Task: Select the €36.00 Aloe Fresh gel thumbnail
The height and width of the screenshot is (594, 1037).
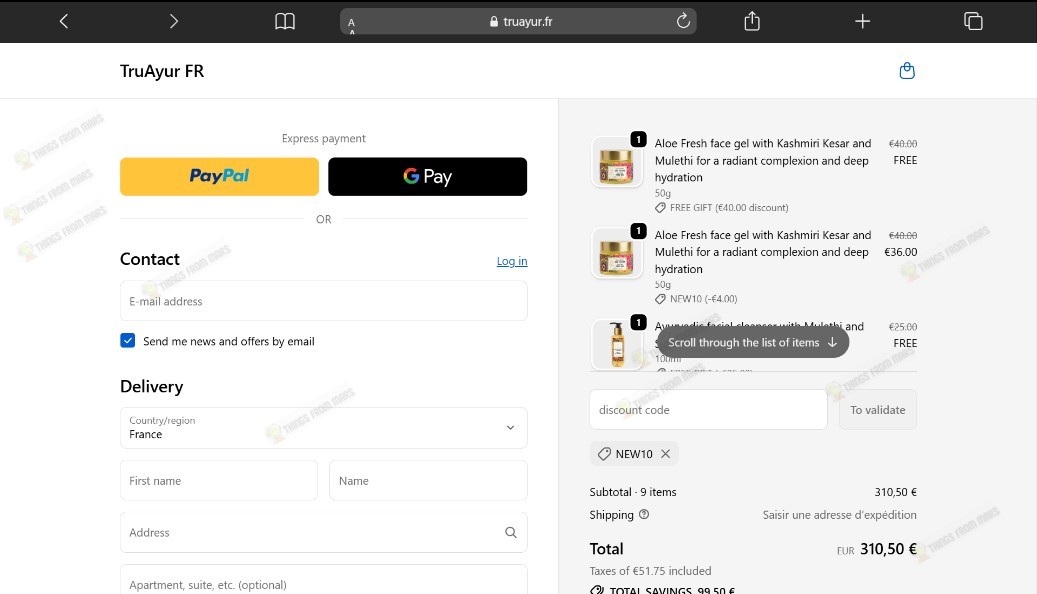Action: pos(616,253)
